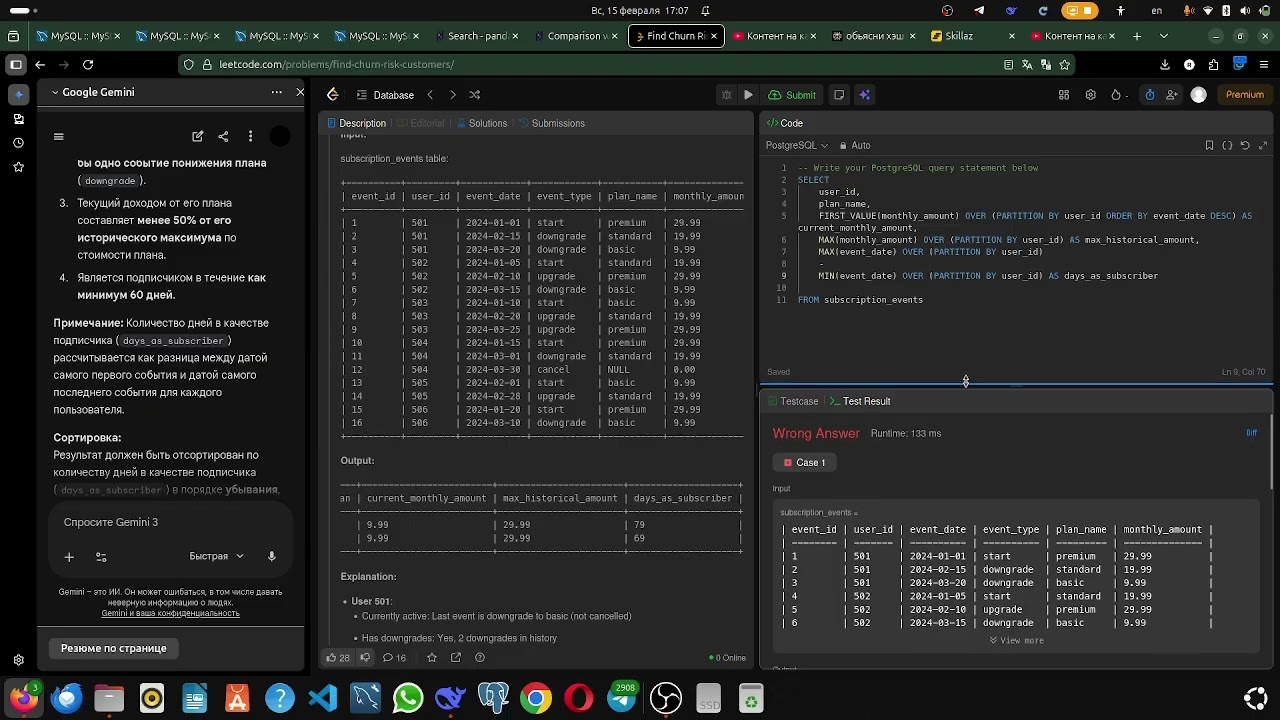
Task: Open the AI sparkle assistant icon
Action: coord(865,95)
